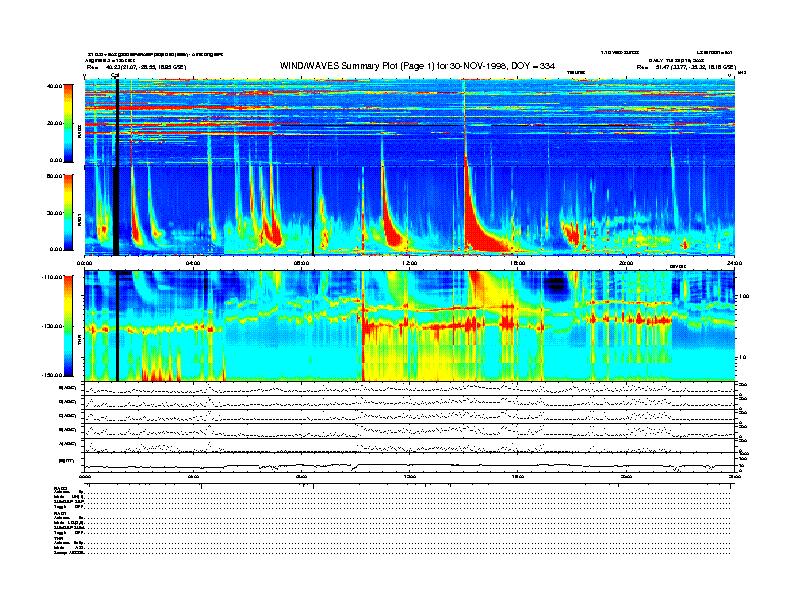Click the -130.00 label on TNR color scale

pyautogui.click(x=52, y=326)
